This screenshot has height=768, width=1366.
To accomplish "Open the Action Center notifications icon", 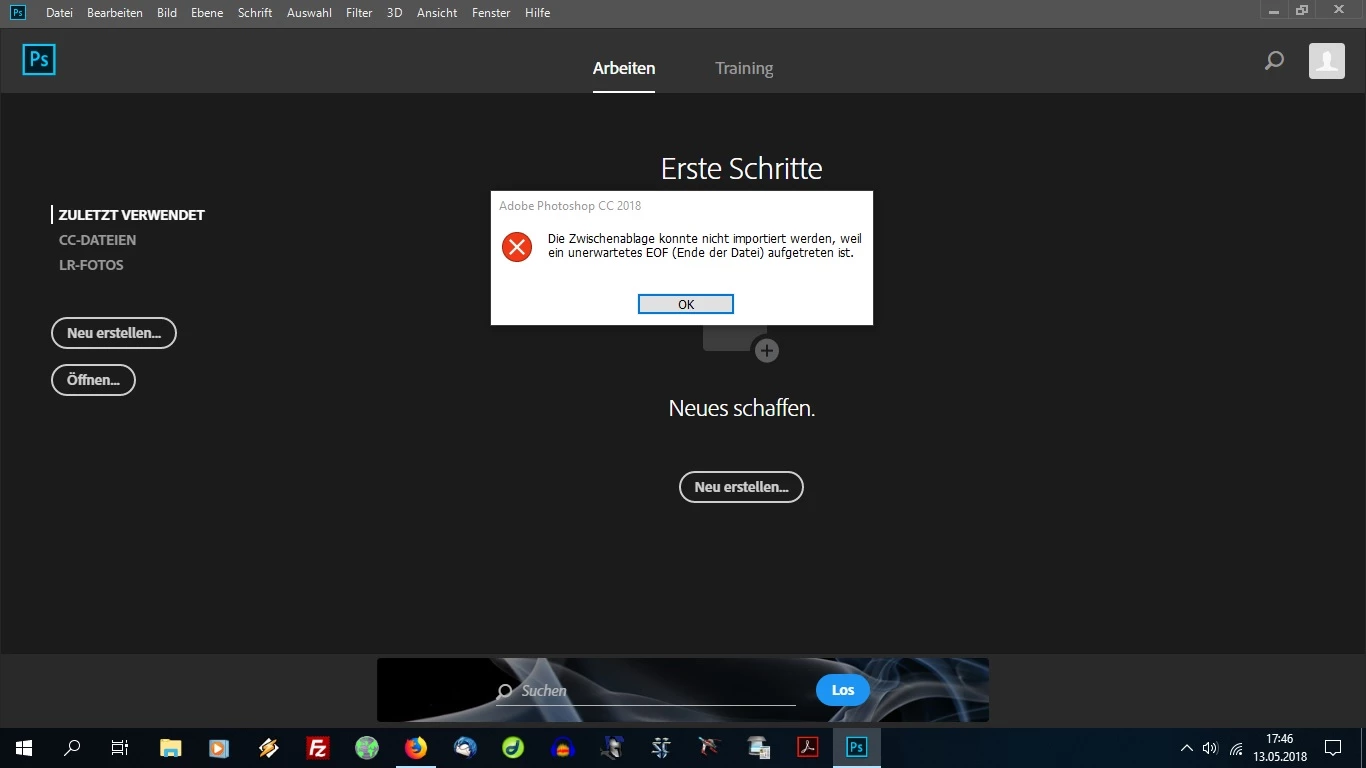I will tap(1332, 748).
